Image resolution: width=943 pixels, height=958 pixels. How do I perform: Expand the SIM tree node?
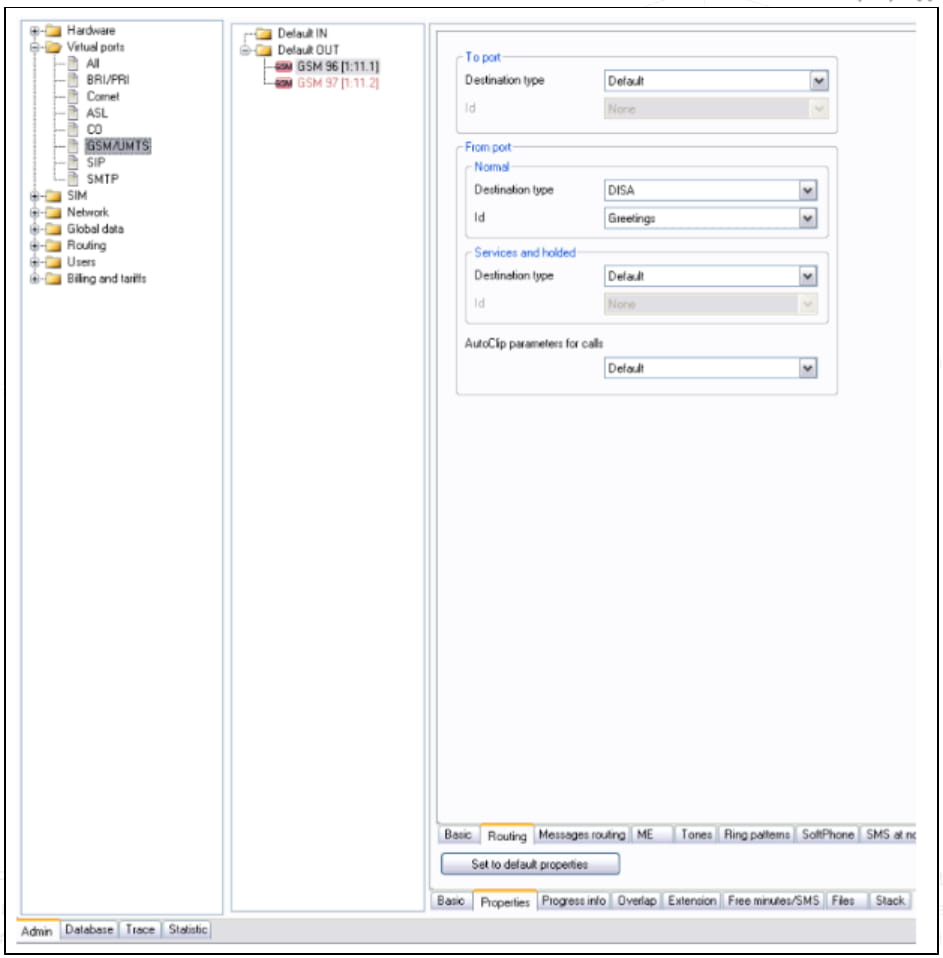[35, 196]
